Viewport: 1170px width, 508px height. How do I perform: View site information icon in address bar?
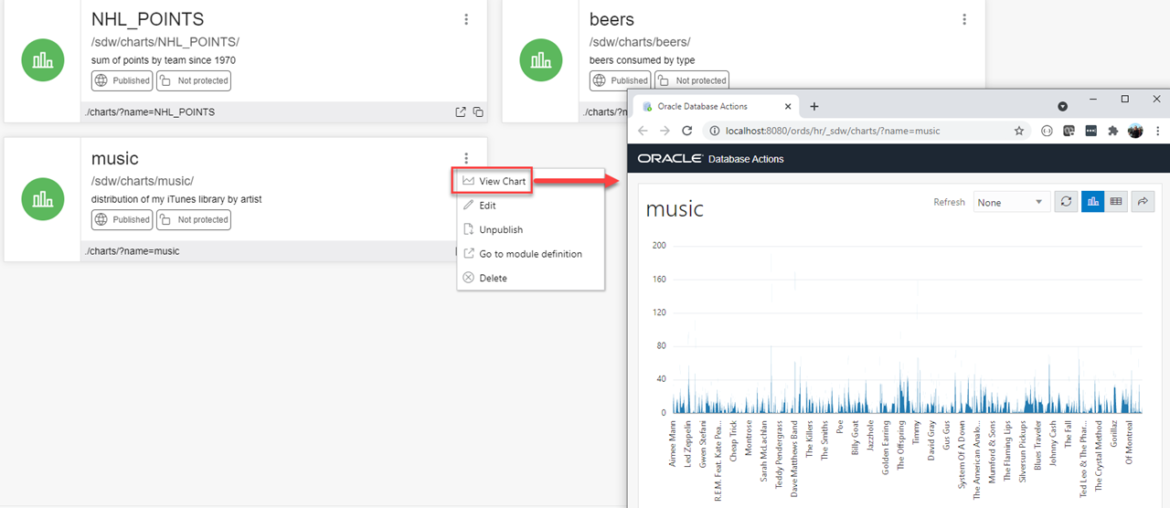[714, 131]
